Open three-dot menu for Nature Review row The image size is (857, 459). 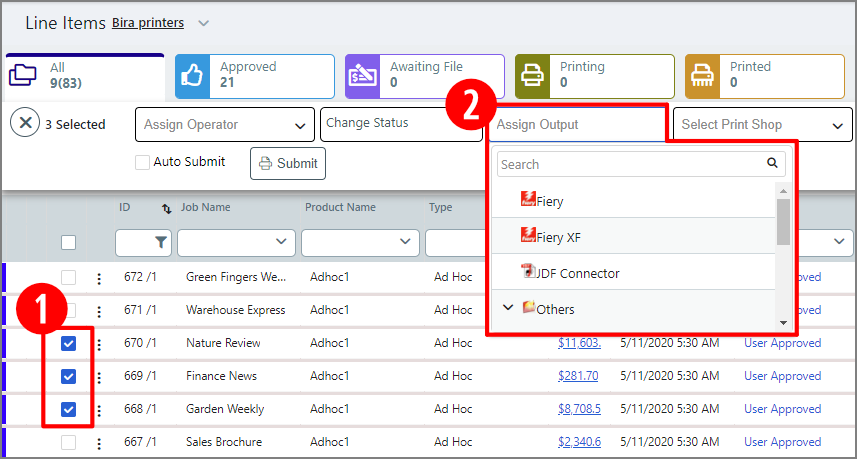[98, 344]
